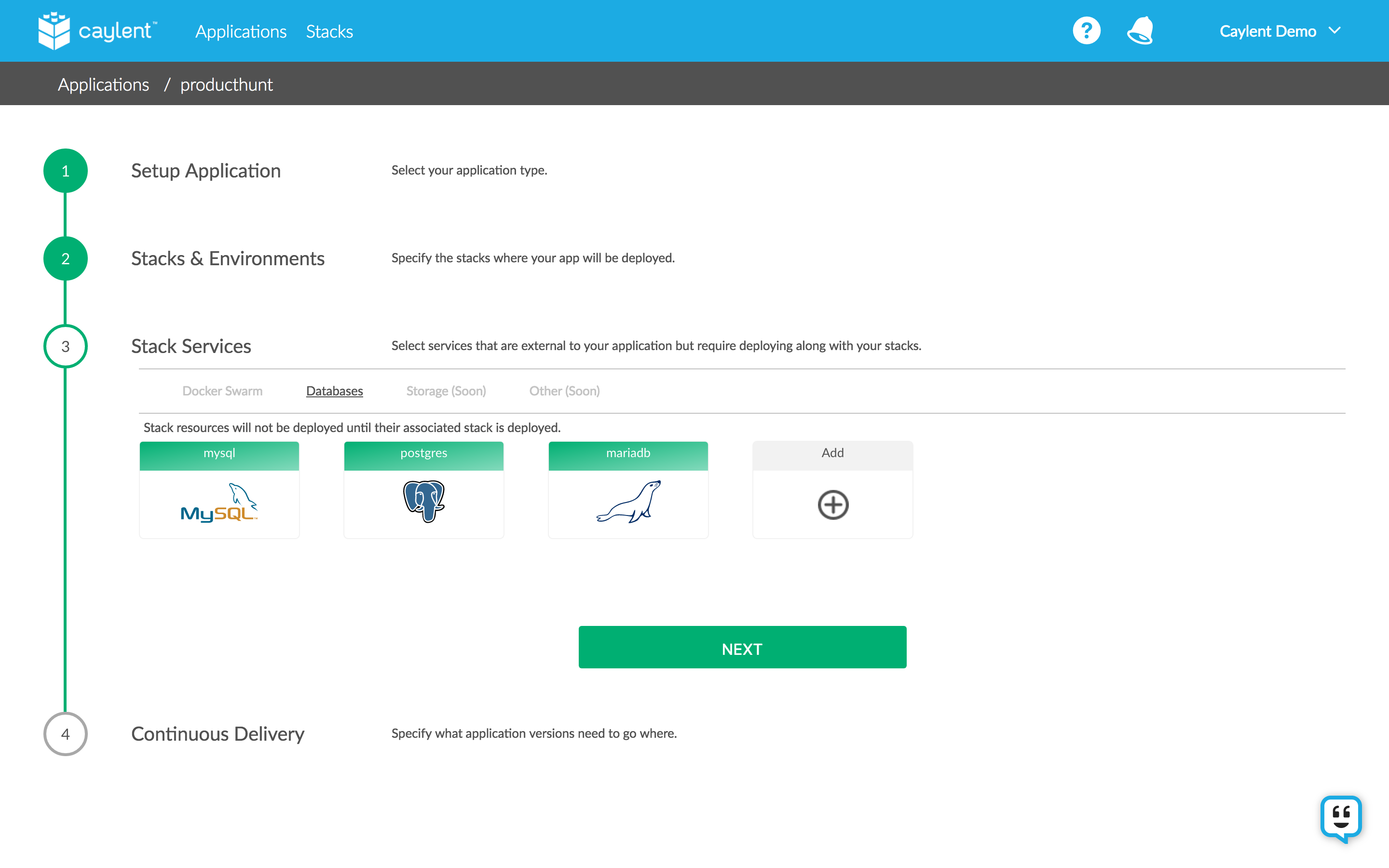Toggle the mysql service header
1389x868 pixels.
coord(219,454)
